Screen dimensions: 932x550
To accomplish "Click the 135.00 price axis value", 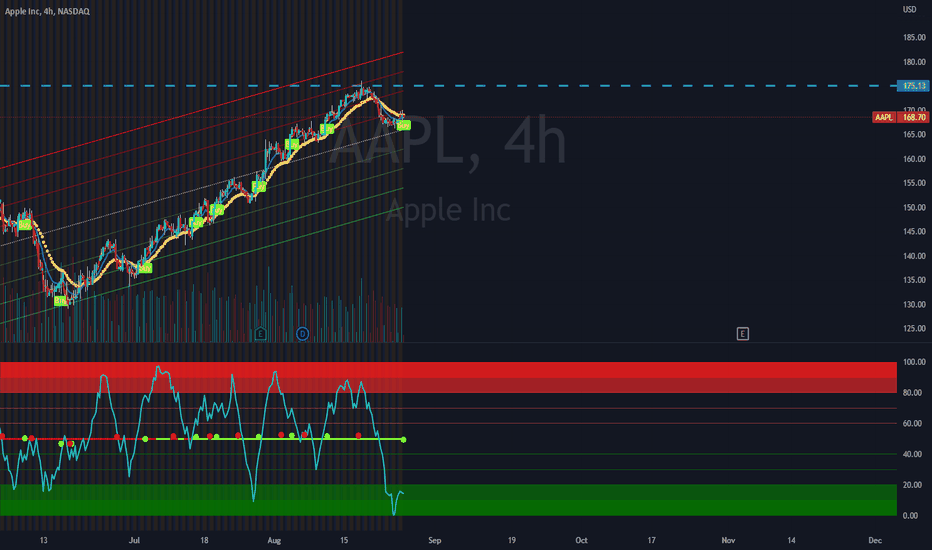I will [x=914, y=280].
